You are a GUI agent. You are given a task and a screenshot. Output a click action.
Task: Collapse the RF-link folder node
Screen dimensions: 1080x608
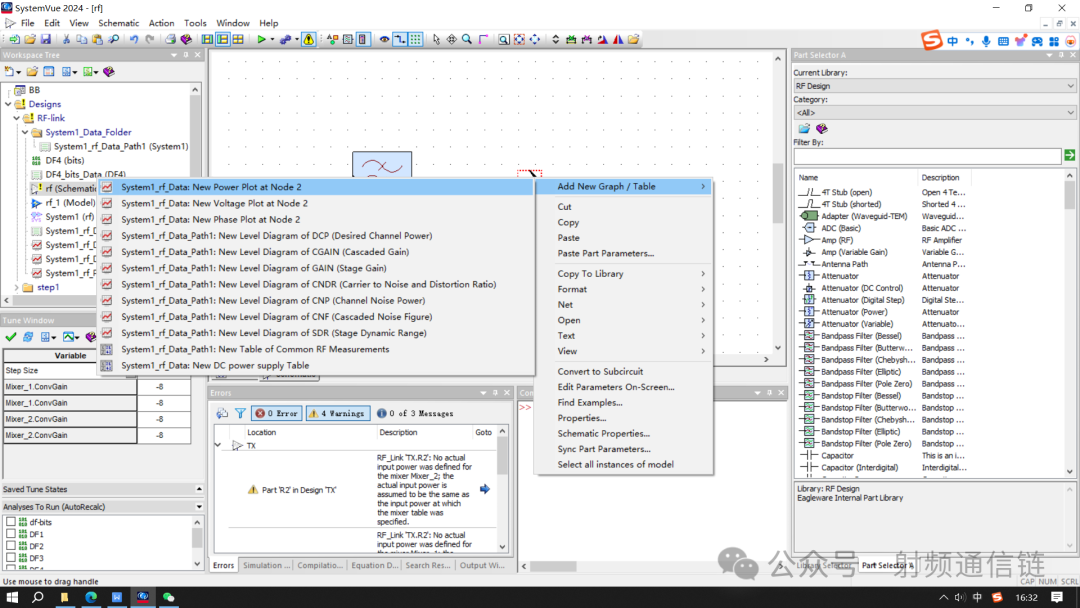(17, 118)
